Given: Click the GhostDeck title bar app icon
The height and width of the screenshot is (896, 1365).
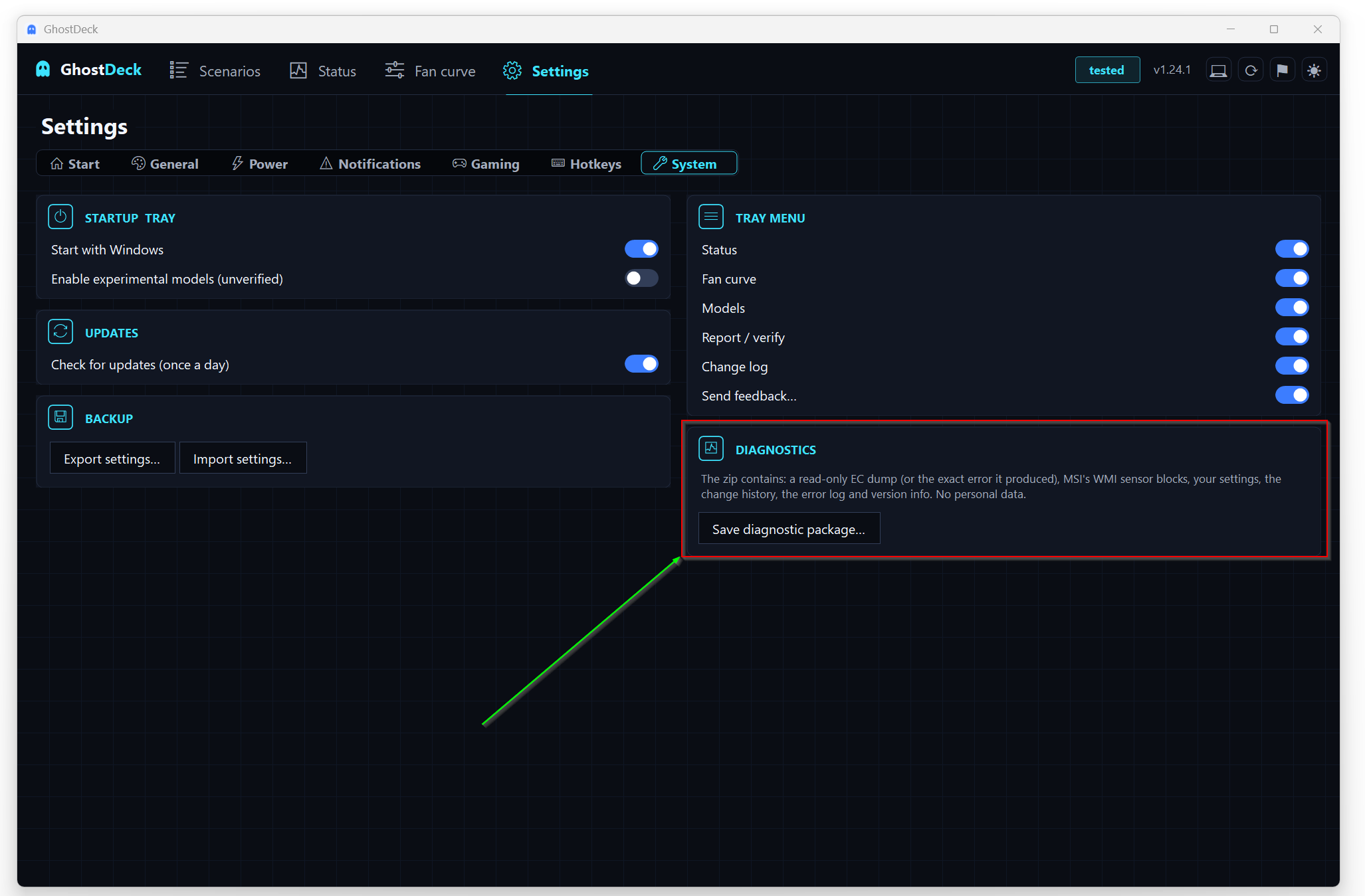Looking at the screenshot, I should pos(31,29).
